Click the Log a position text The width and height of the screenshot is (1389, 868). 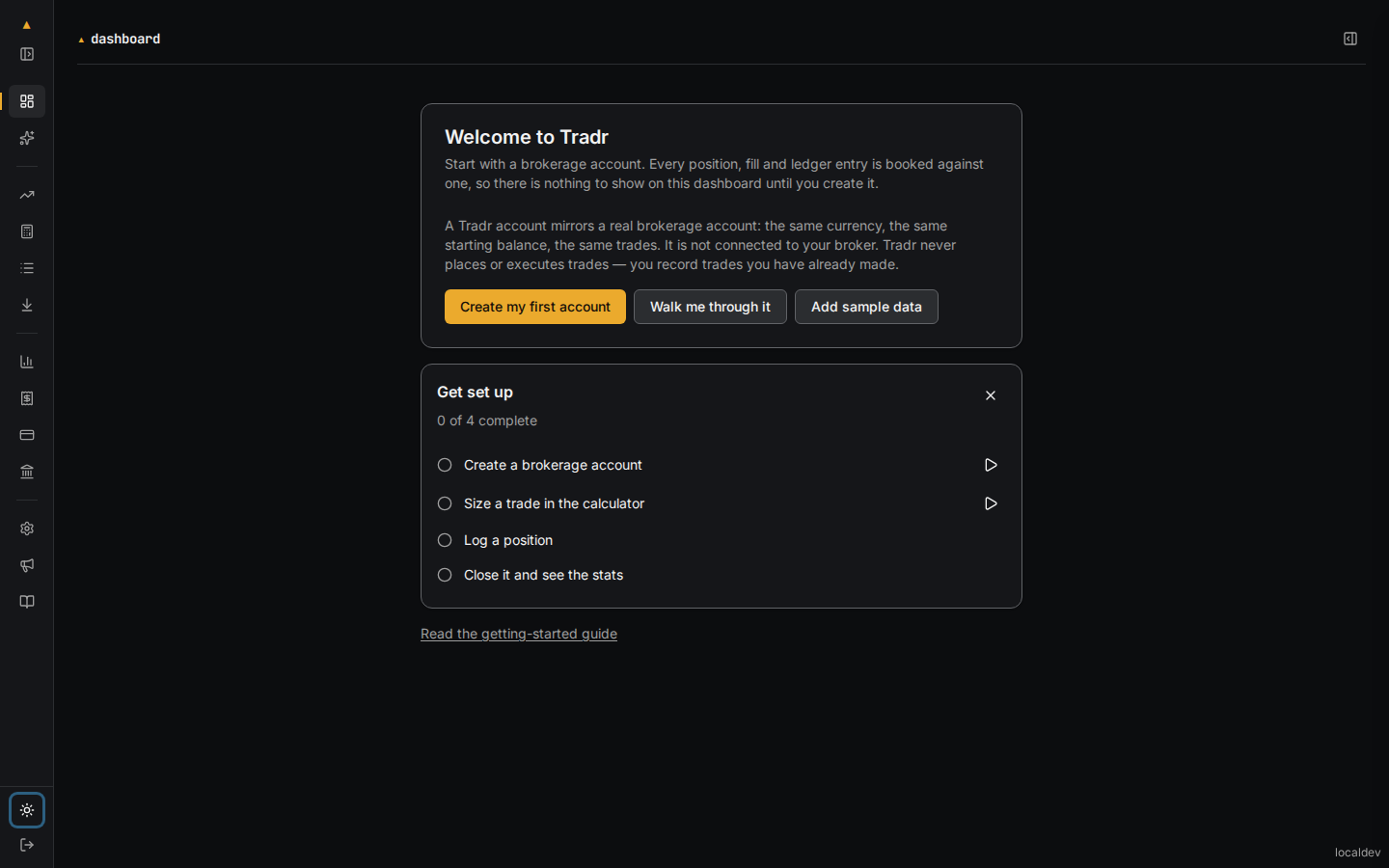click(x=508, y=540)
